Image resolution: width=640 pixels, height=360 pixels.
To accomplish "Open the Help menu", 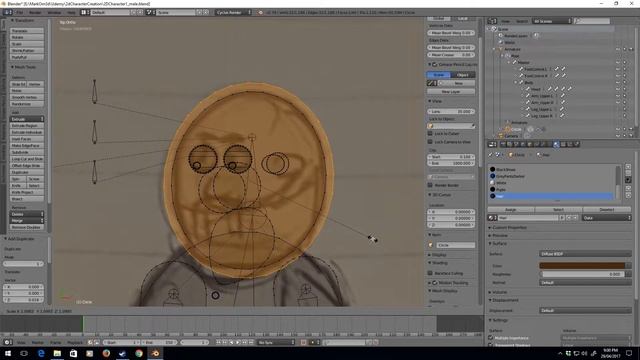I will [71, 13].
